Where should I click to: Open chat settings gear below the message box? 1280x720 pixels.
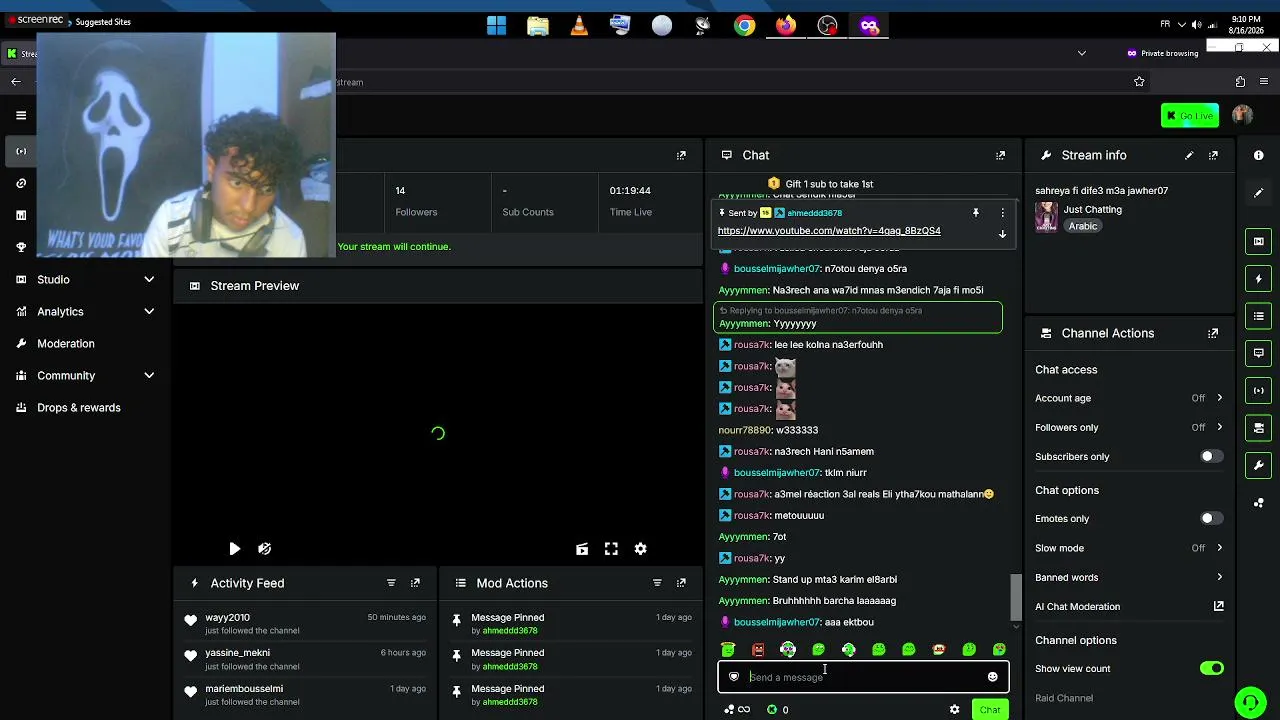954,710
